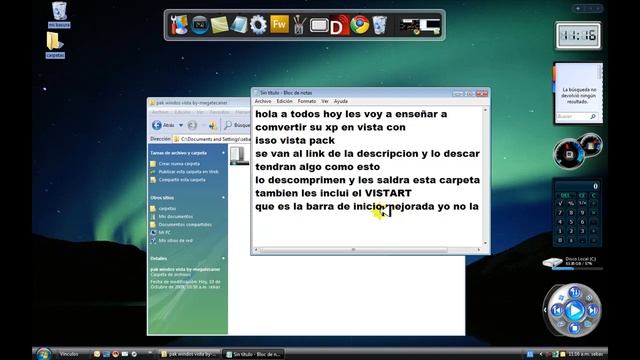Open carpetas under Otros sitios
Image resolution: width=640 pixels, height=360 pixels.
[167, 209]
